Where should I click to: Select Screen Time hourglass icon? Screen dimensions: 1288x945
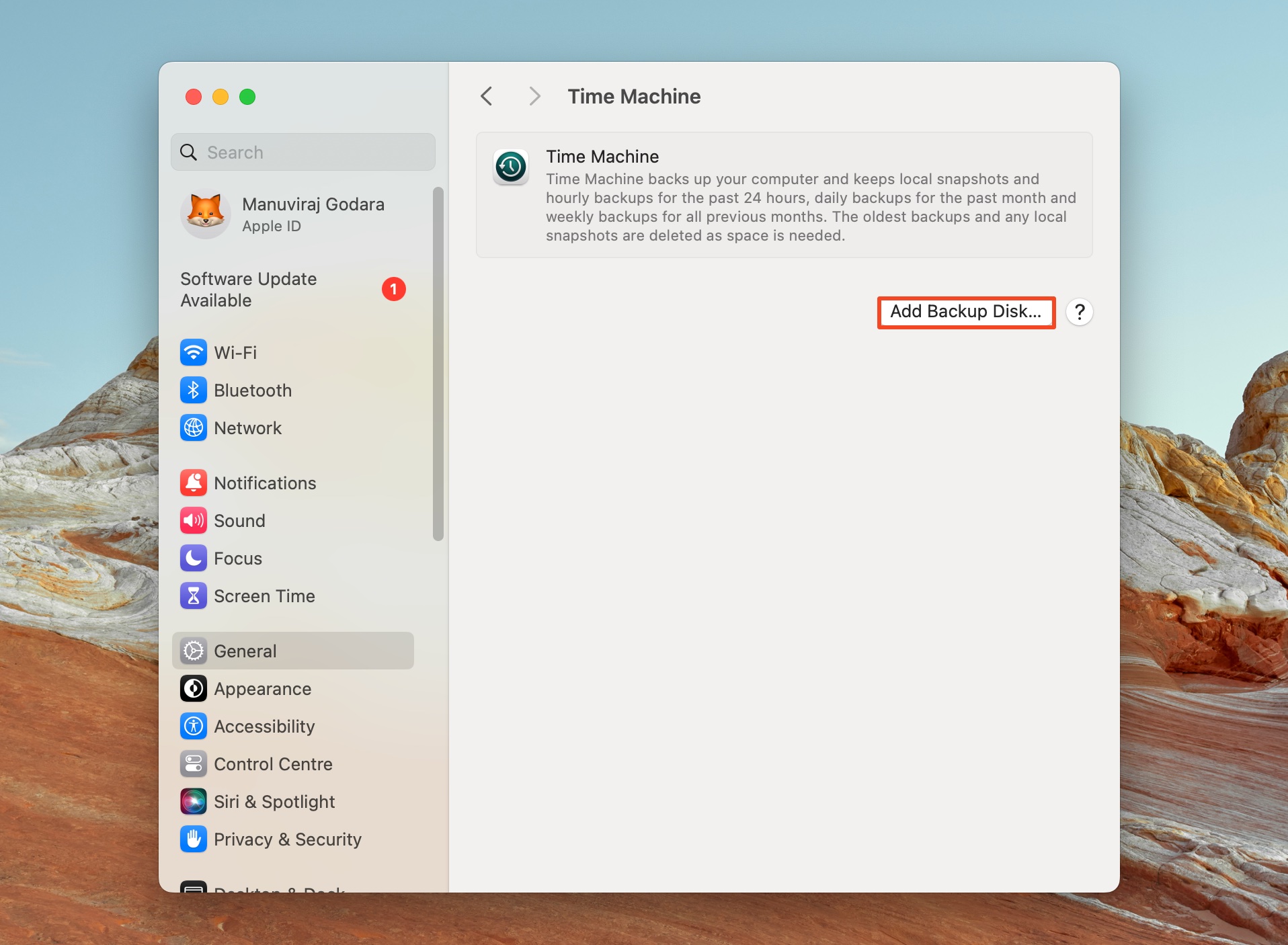pos(194,595)
